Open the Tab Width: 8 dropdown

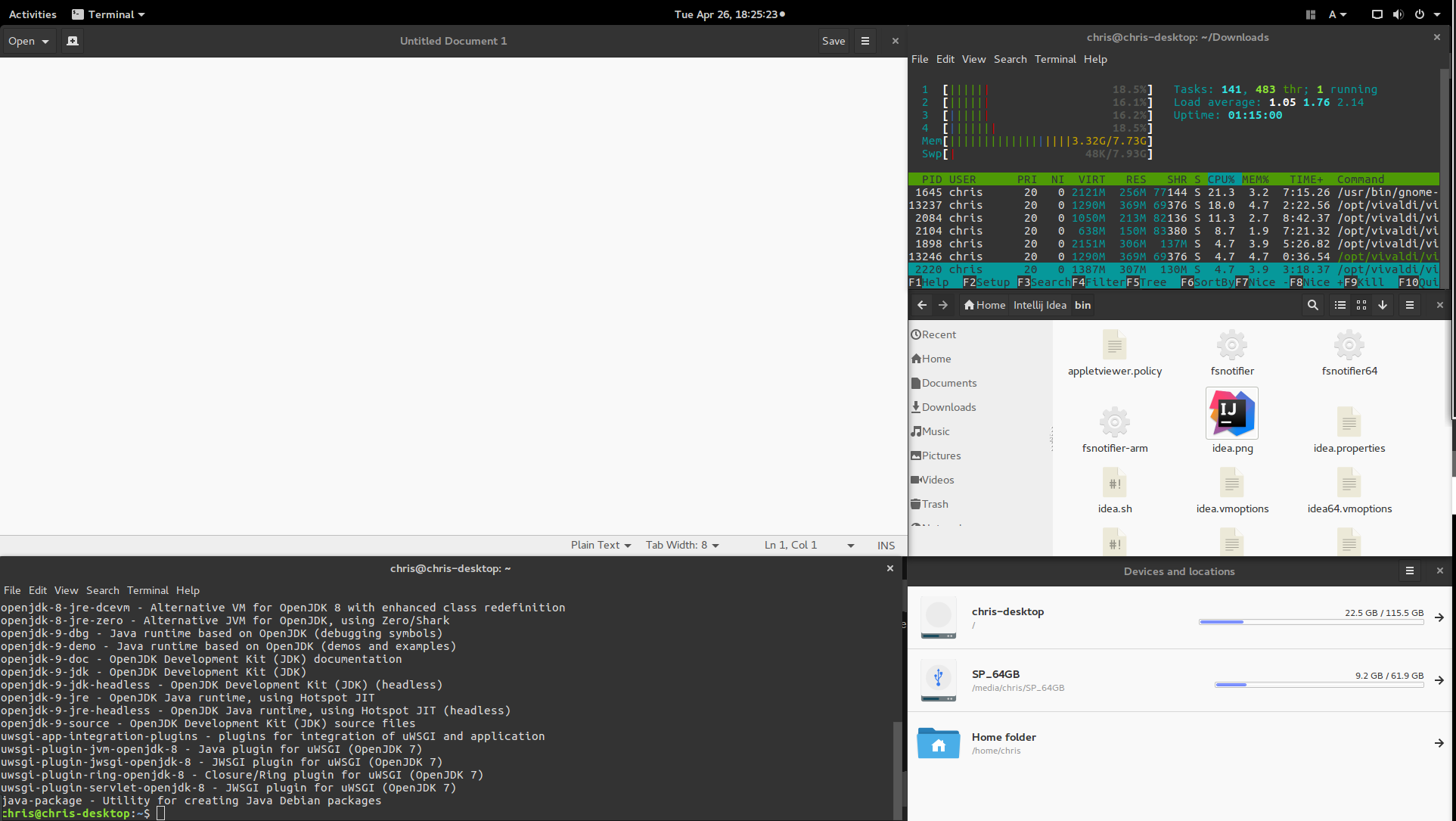coord(679,545)
